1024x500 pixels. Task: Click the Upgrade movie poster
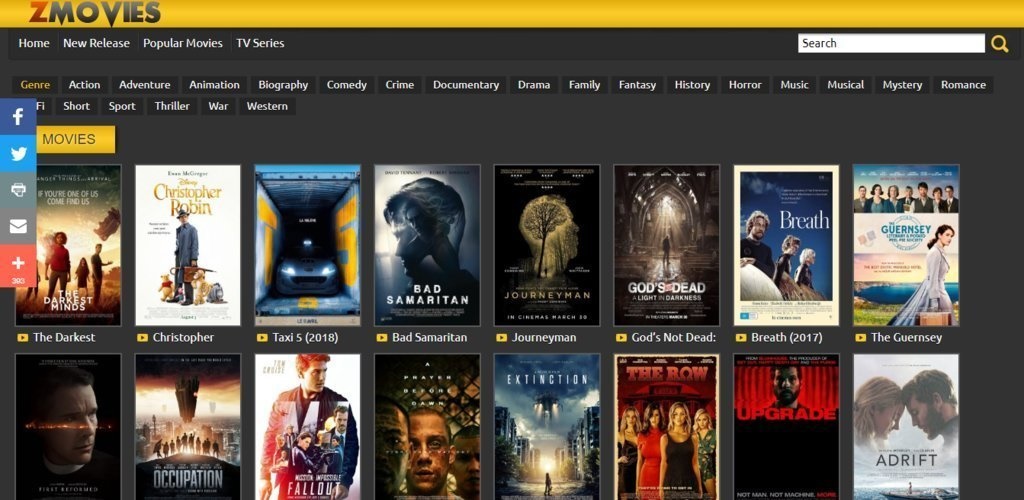tap(786, 427)
